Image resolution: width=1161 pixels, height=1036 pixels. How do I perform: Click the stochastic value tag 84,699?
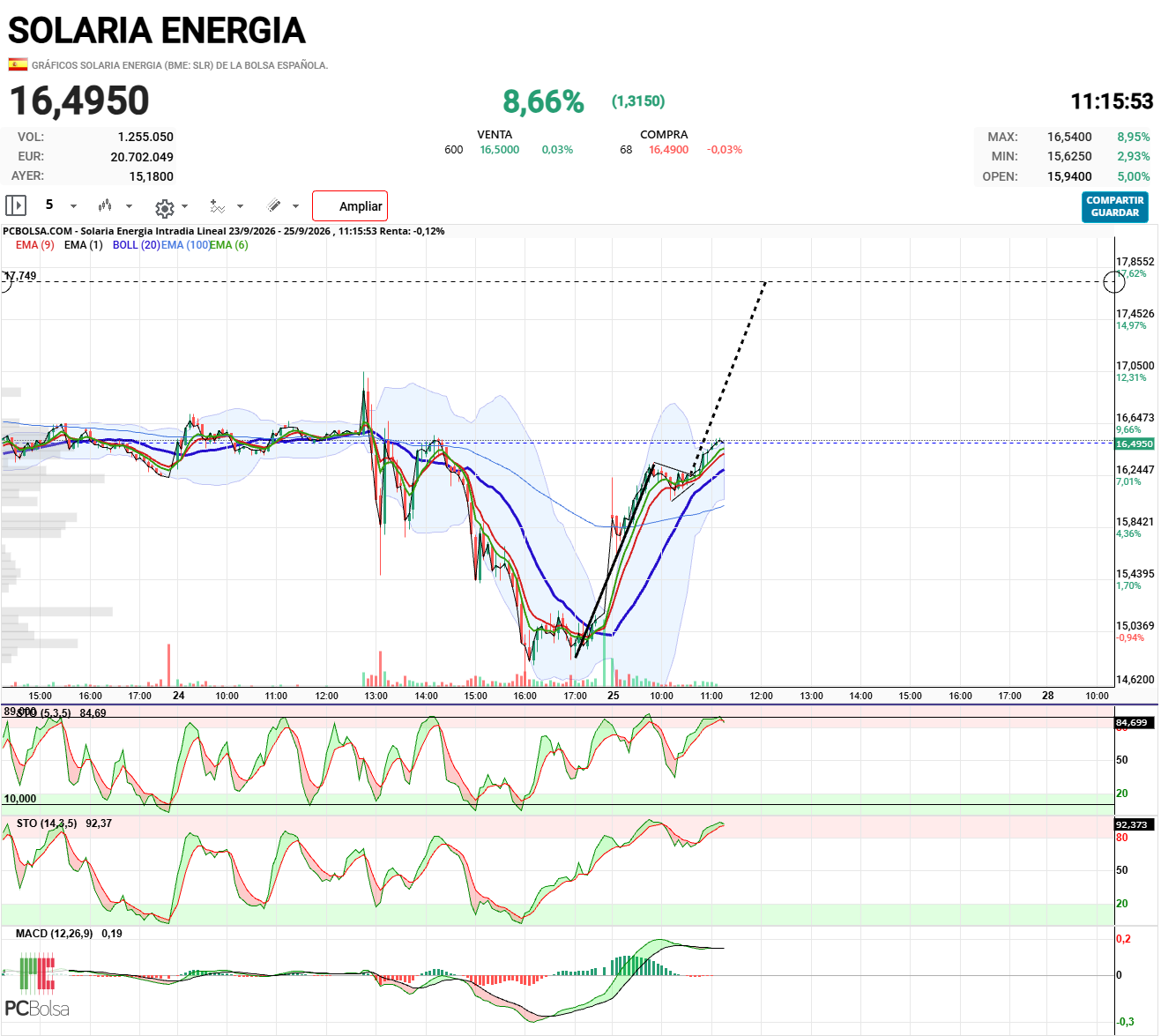point(1133,722)
